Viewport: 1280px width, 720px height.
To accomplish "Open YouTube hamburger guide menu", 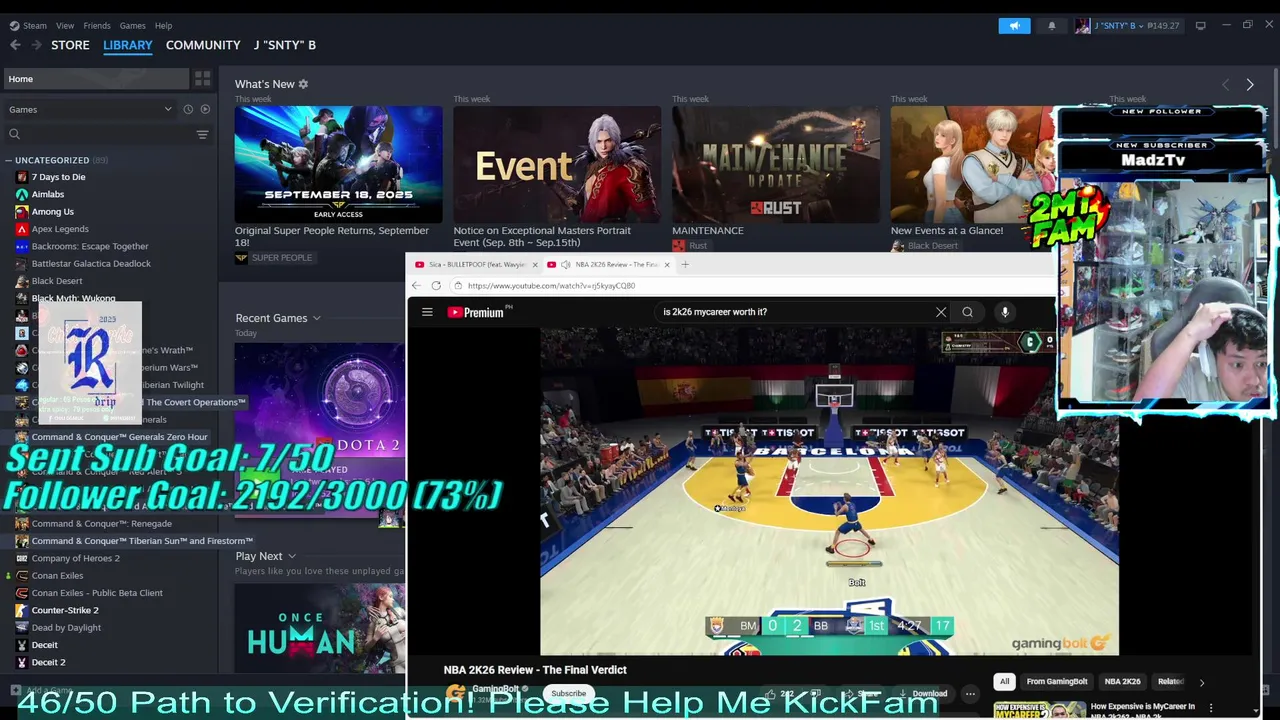I will click(x=427, y=312).
